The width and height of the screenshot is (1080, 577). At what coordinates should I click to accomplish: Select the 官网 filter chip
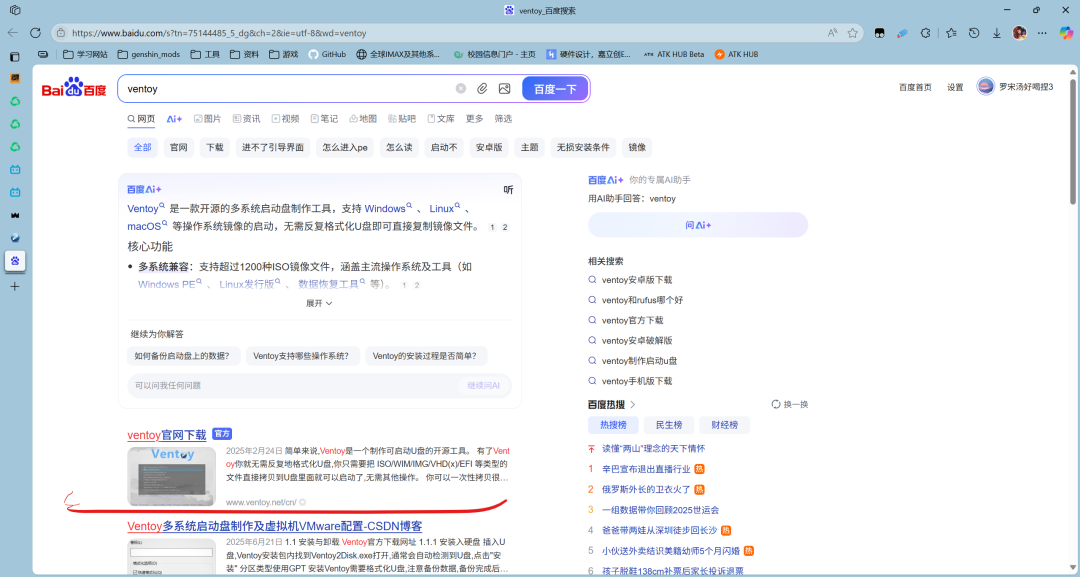[178, 147]
